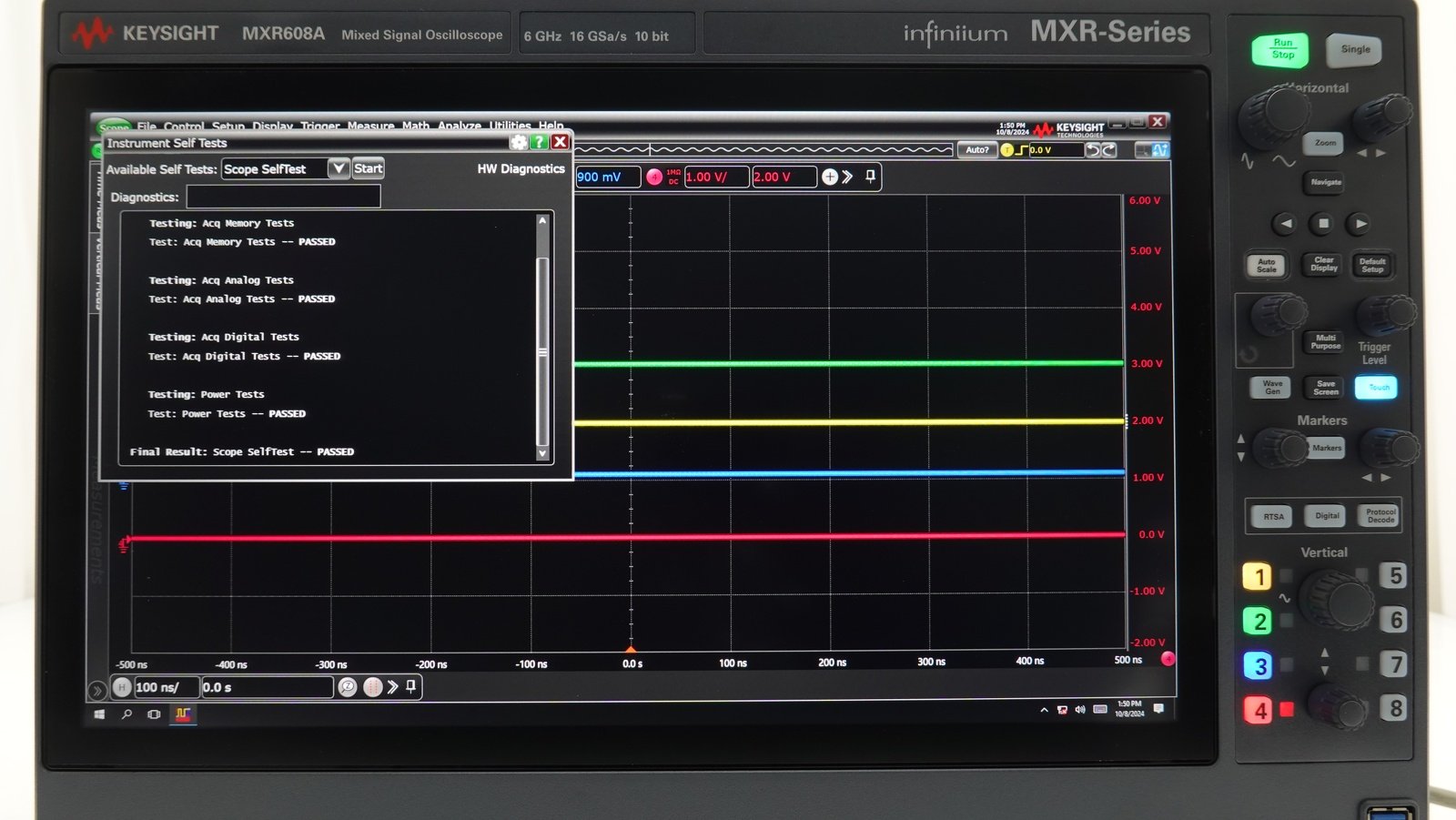Viewport: 1456px width, 820px height.
Task: Open the Windows Start menu
Action: 99,714
